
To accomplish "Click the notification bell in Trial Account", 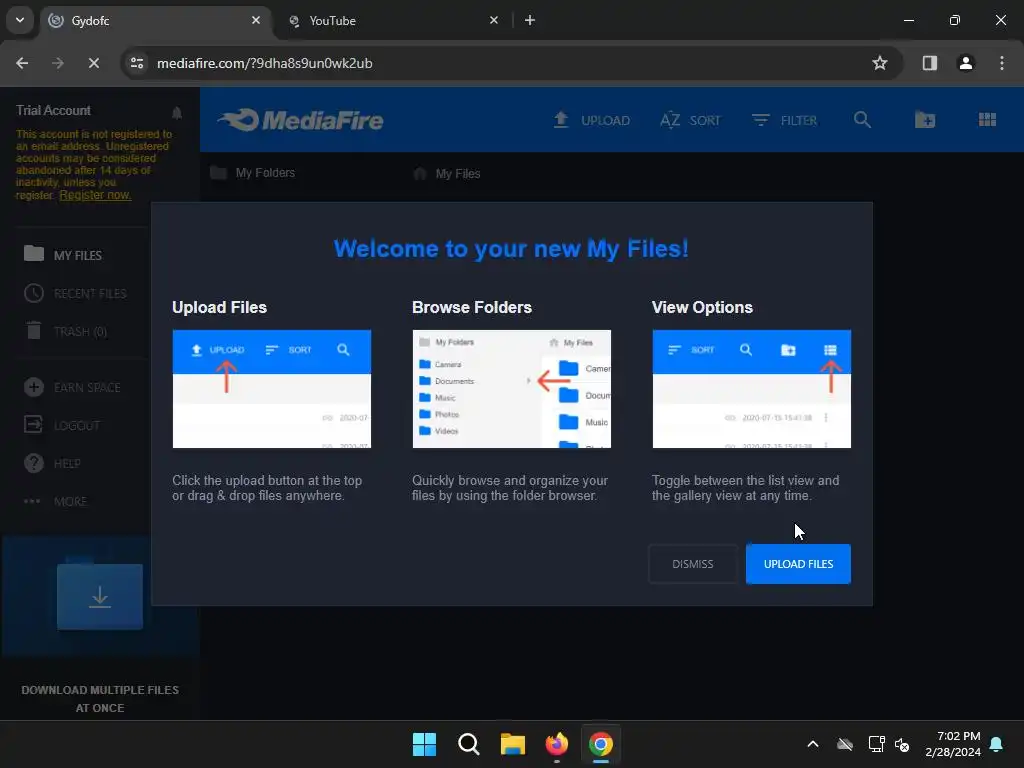I will (x=176, y=113).
